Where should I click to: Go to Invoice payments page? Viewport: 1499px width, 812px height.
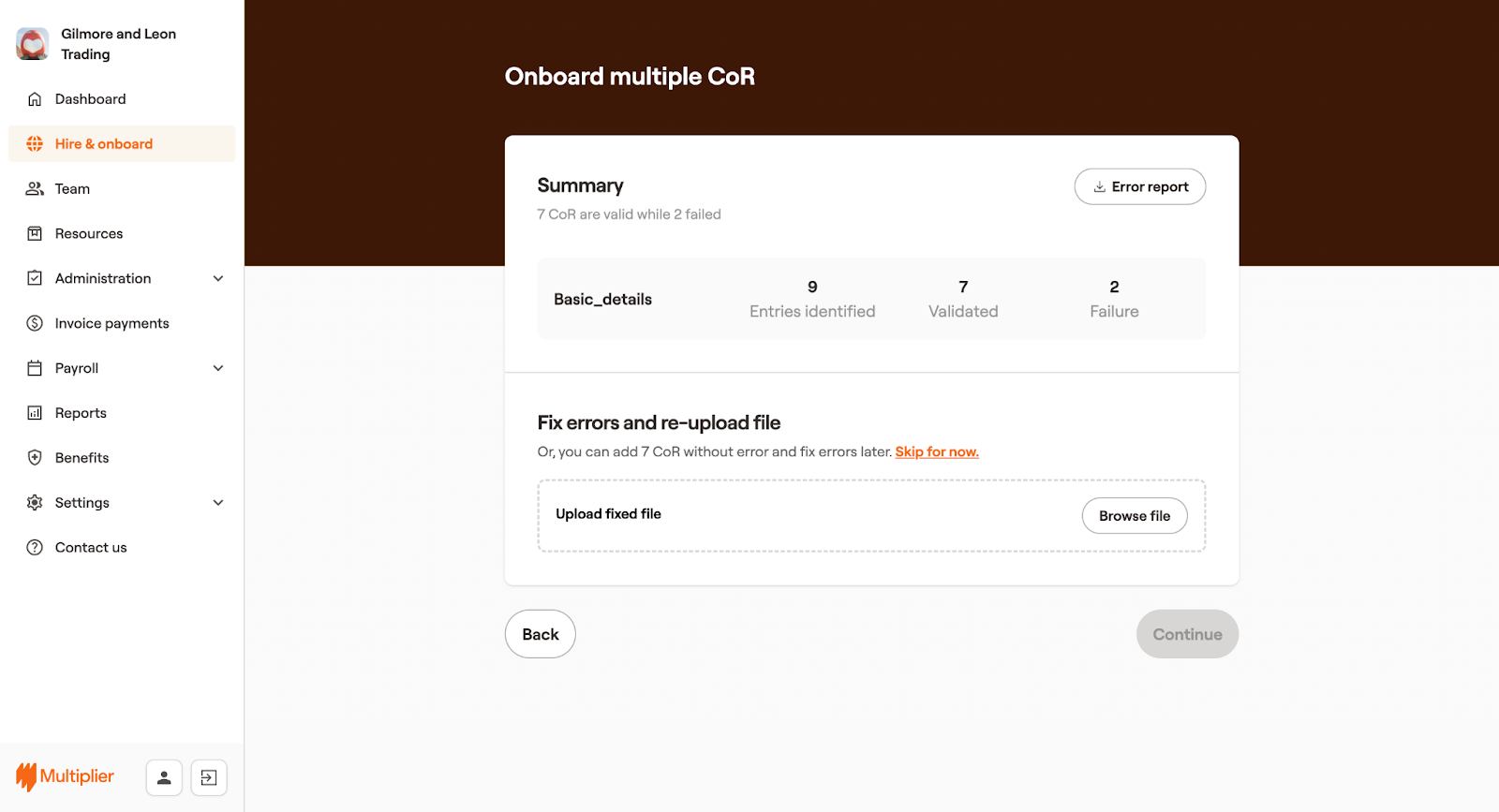[x=111, y=323]
